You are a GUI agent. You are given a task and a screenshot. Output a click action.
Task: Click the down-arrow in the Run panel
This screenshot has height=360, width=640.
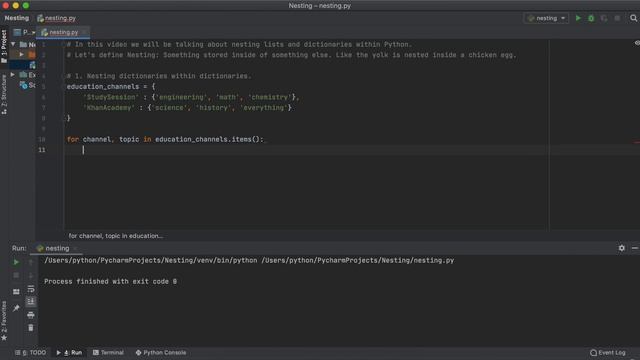[31, 276]
